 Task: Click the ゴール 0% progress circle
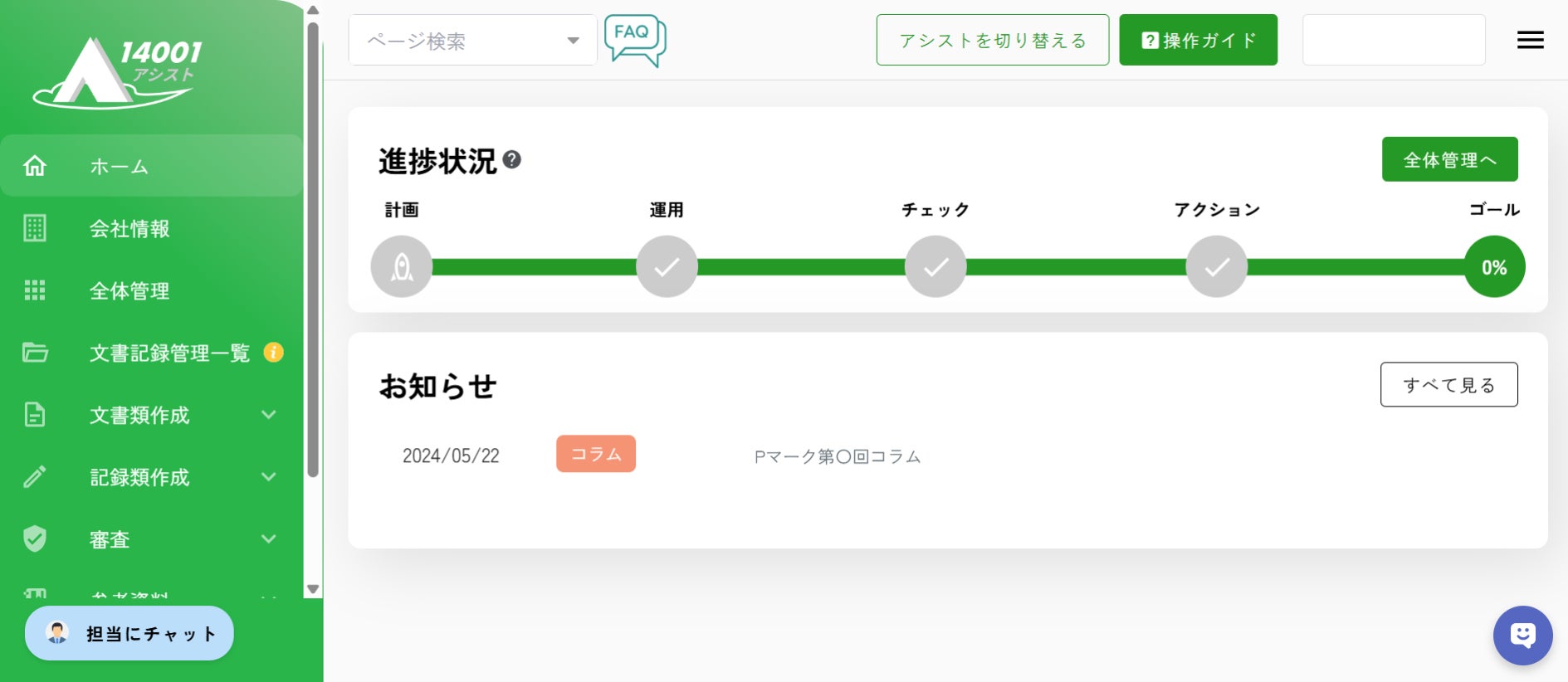(1494, 266)
